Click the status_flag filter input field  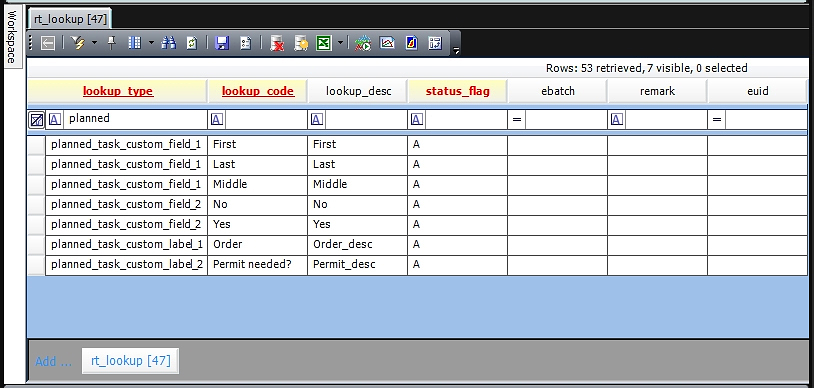coord(466,119)
